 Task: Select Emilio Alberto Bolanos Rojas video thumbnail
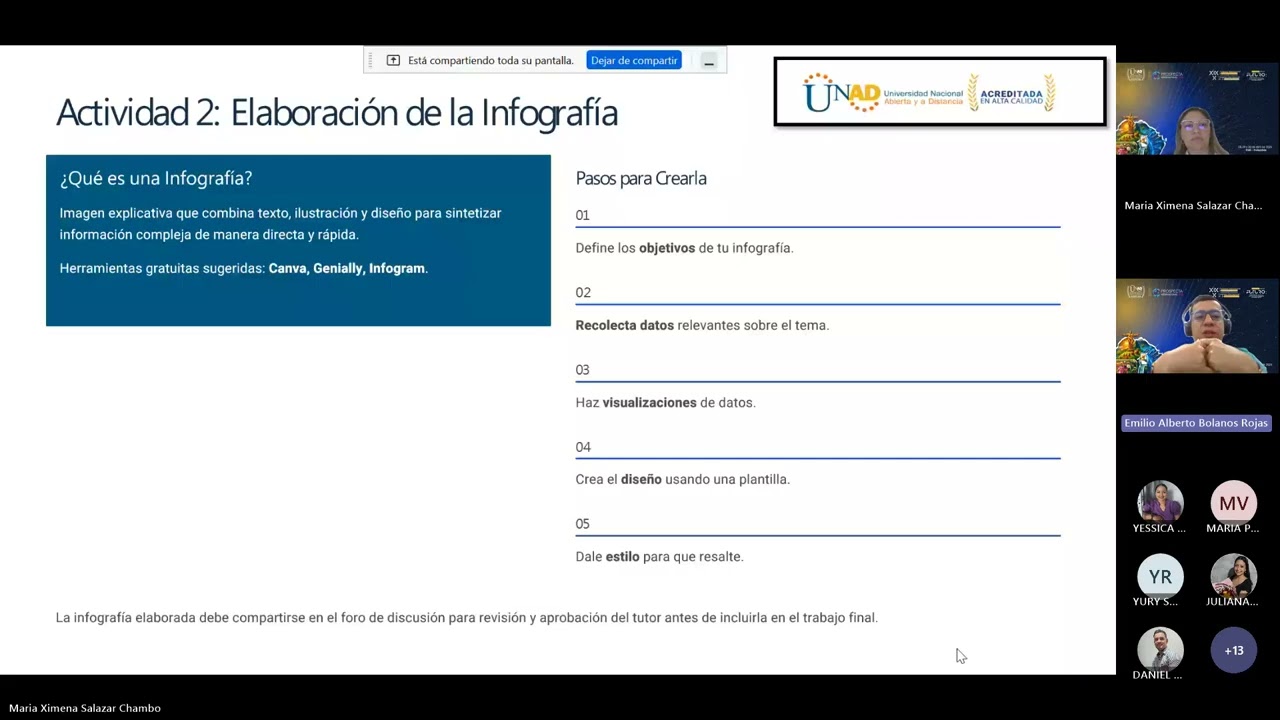pyautogui.click(x=1198, y=326)
